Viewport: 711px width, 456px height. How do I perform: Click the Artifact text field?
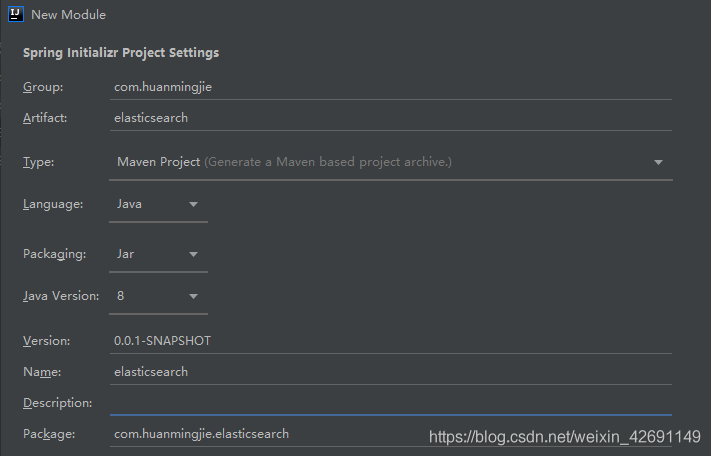point(390,117)
